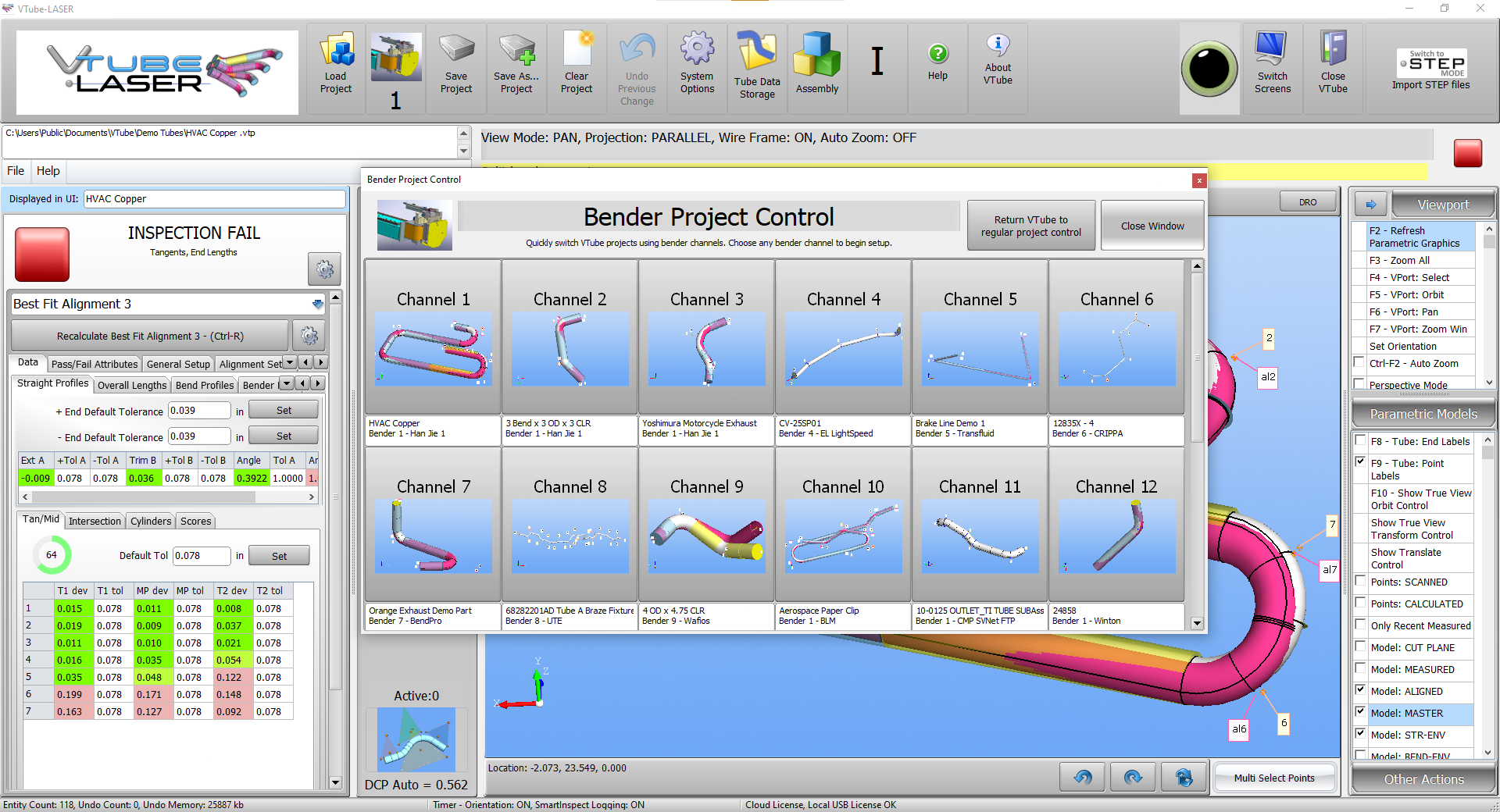Click Multi Select Points button
The width and height of the screenshot is (1500, 812).
[1274, 778]
